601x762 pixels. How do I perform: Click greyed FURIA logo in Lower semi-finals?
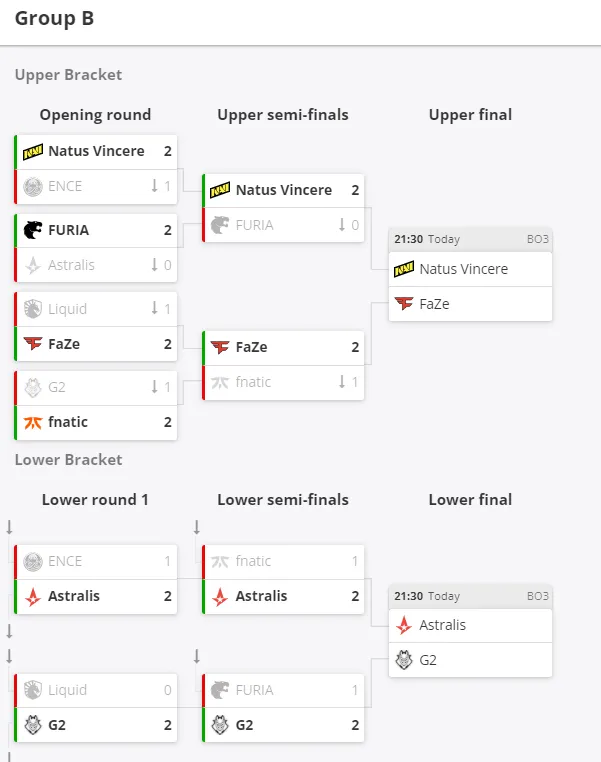[220, 690]
